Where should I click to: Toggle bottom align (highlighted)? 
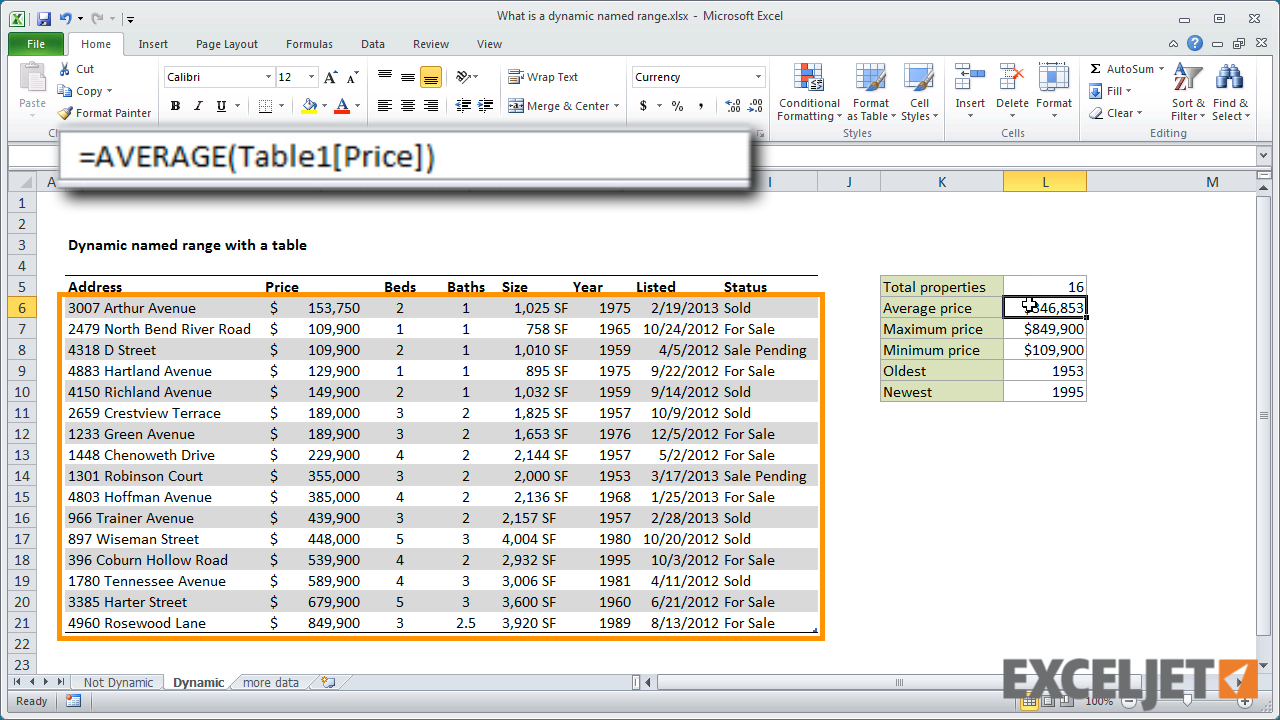click(431, 77)
